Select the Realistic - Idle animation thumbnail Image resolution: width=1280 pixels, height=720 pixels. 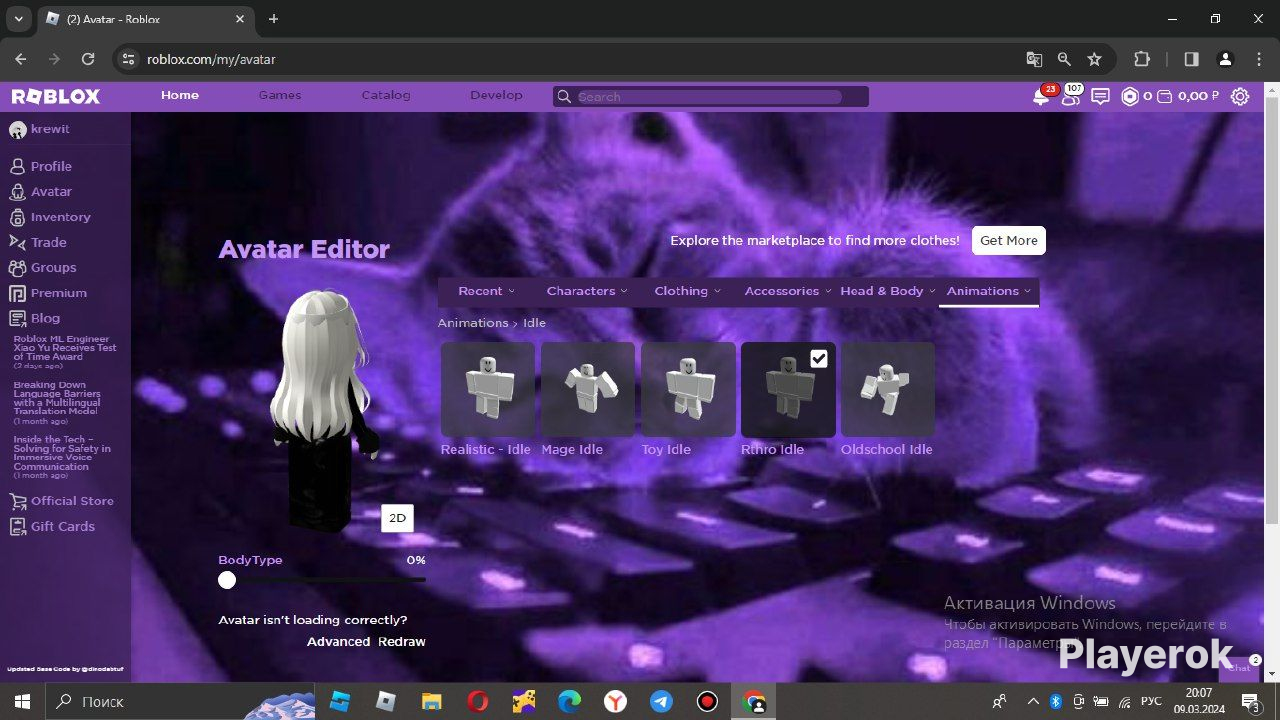tap(488, 390)
